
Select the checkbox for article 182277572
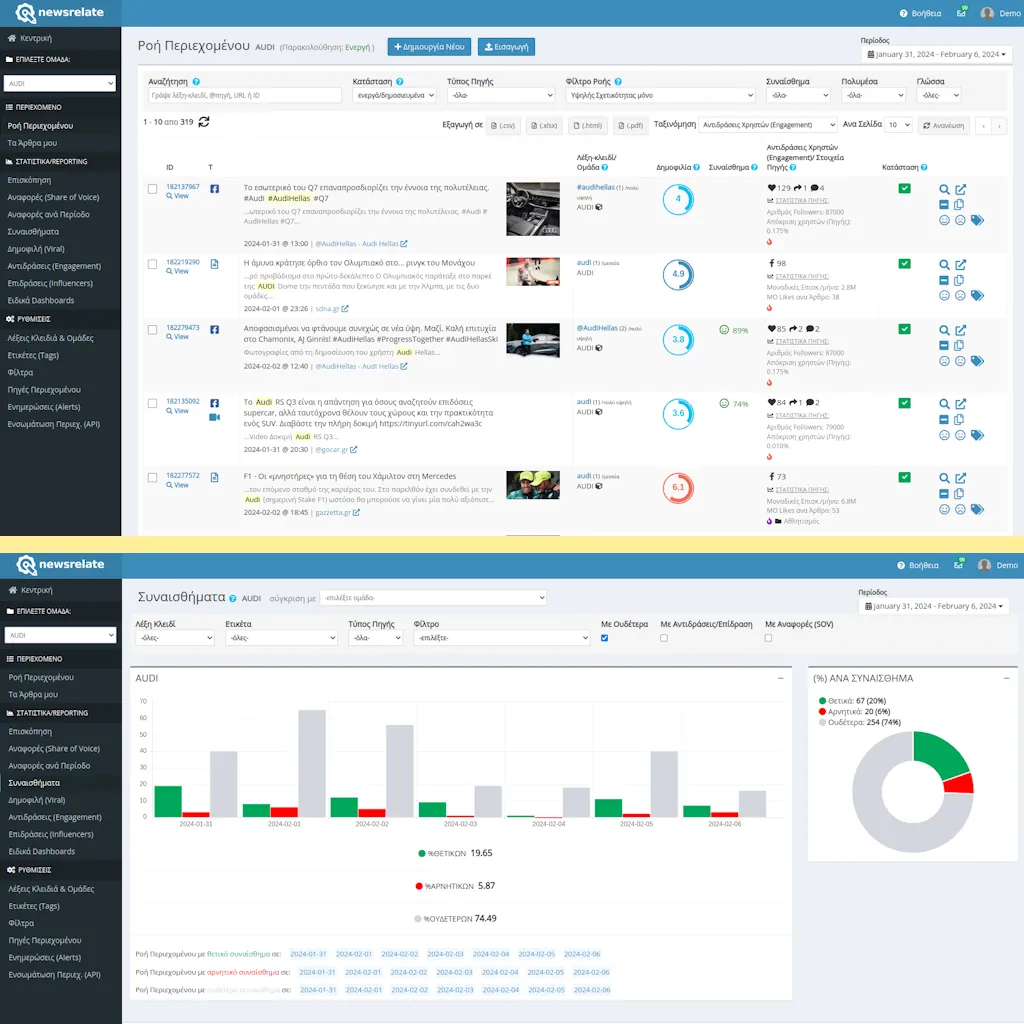coord(152,477)
